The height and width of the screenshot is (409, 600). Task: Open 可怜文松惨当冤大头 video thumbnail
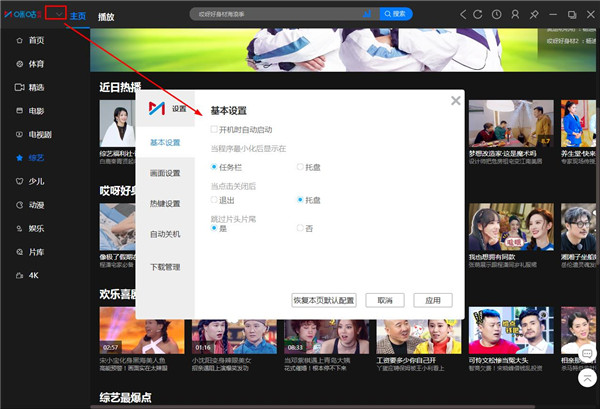click(511, 330)
